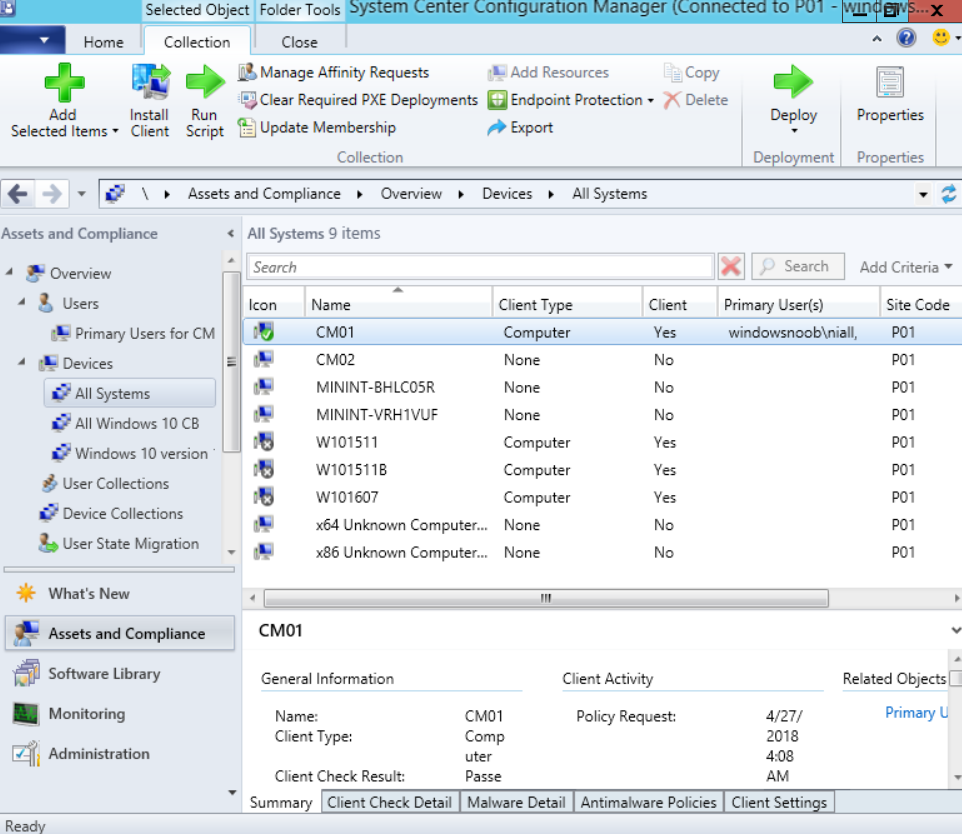Expand navigation pane options arrow at bottom
This screenshot has height=834, width=962.
pyautogui.click(x=232, y=792)
